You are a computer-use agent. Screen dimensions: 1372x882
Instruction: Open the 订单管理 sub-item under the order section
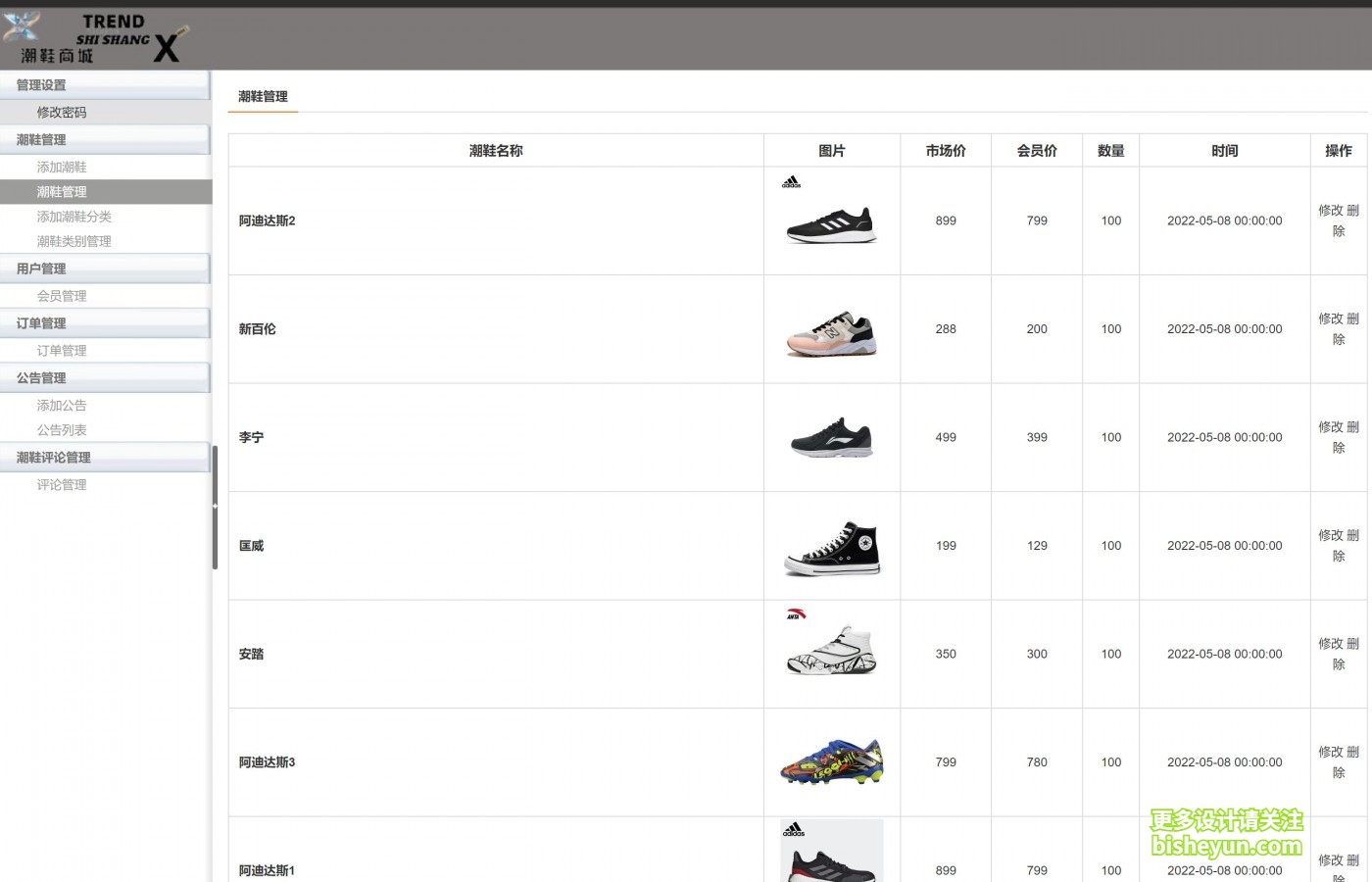point(62,351)
